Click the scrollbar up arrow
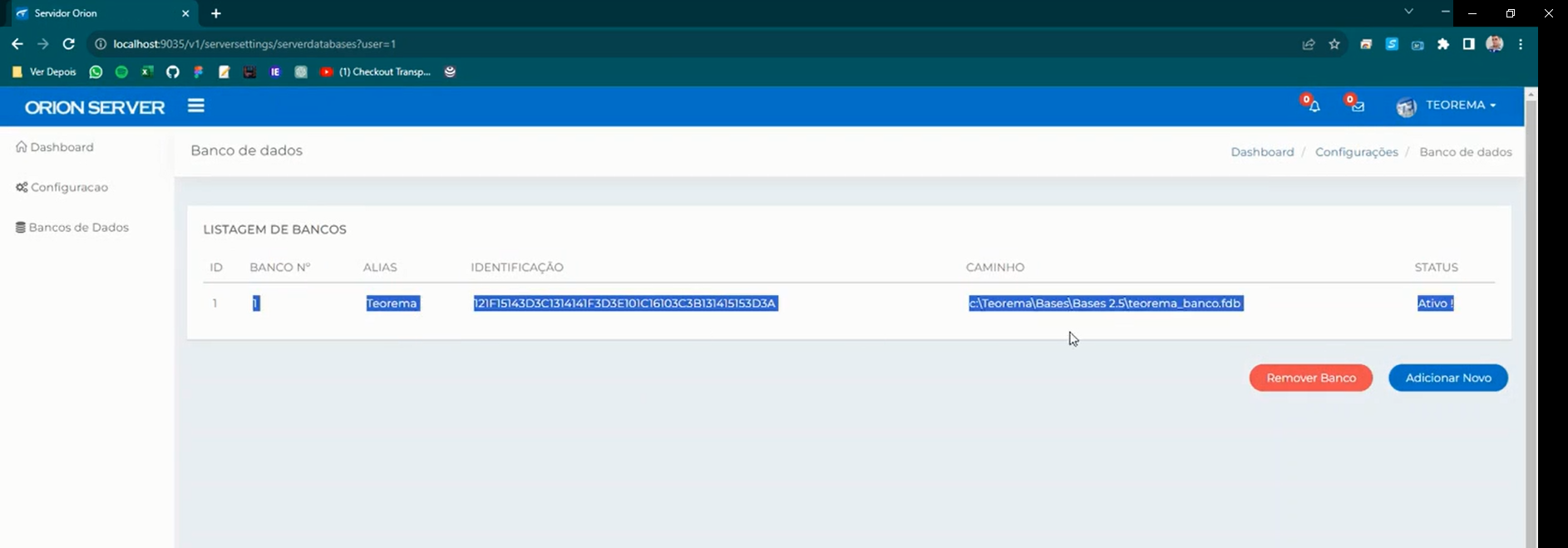This screenshot has height=548, width=1568. click(x=1531, y=94)
